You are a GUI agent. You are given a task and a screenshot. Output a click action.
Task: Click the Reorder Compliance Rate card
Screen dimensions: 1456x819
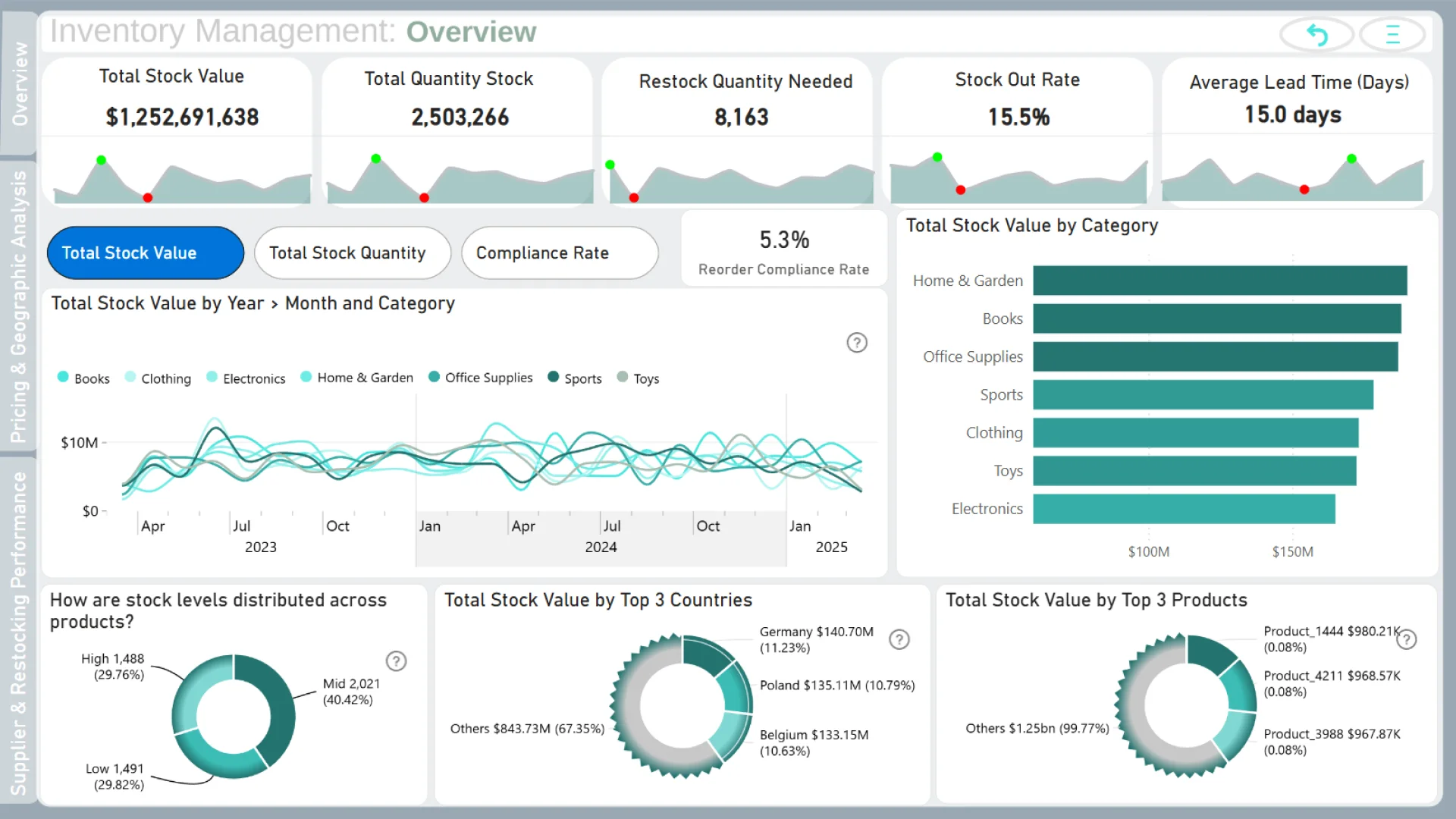click(783, 250)
